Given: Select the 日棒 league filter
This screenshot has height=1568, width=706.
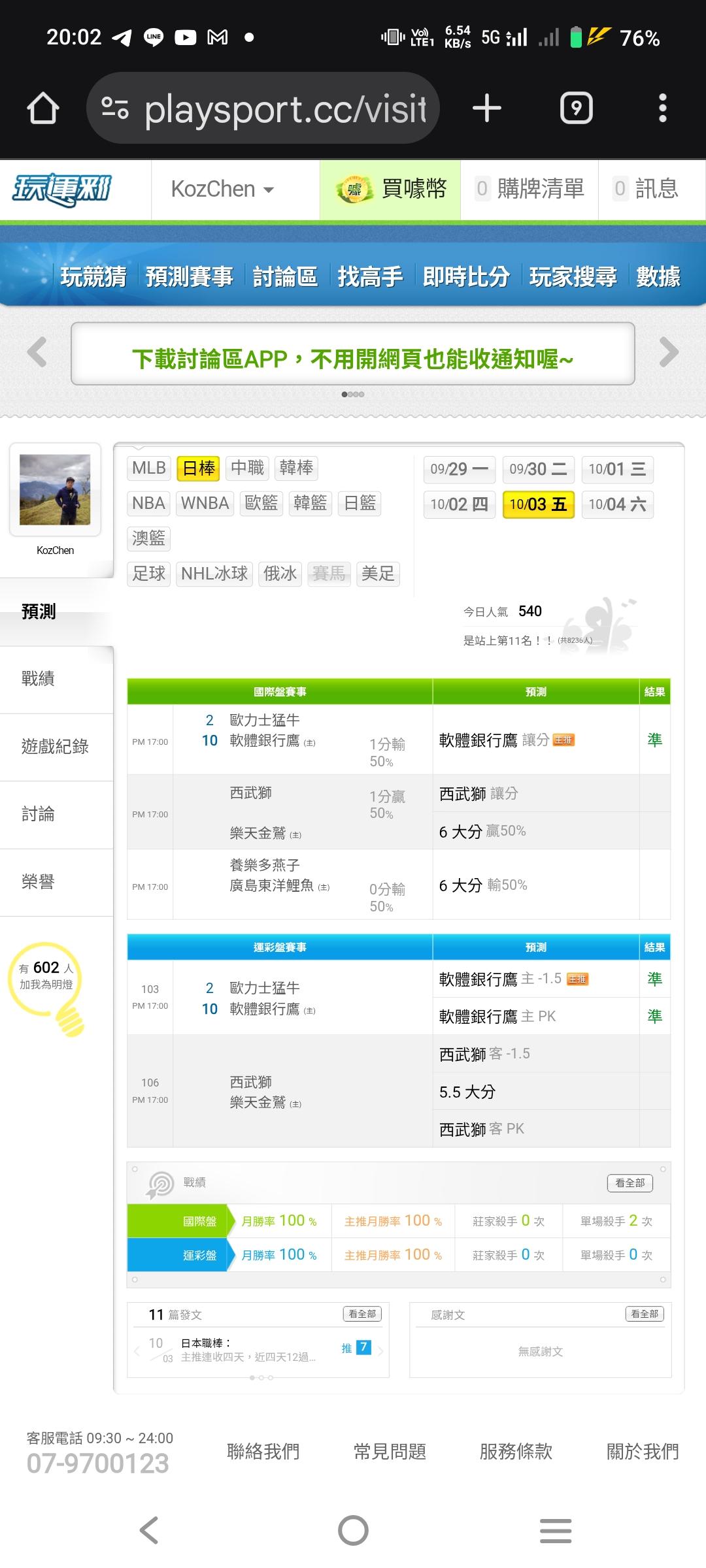Looking at the screenshot, I should point(198,468).
